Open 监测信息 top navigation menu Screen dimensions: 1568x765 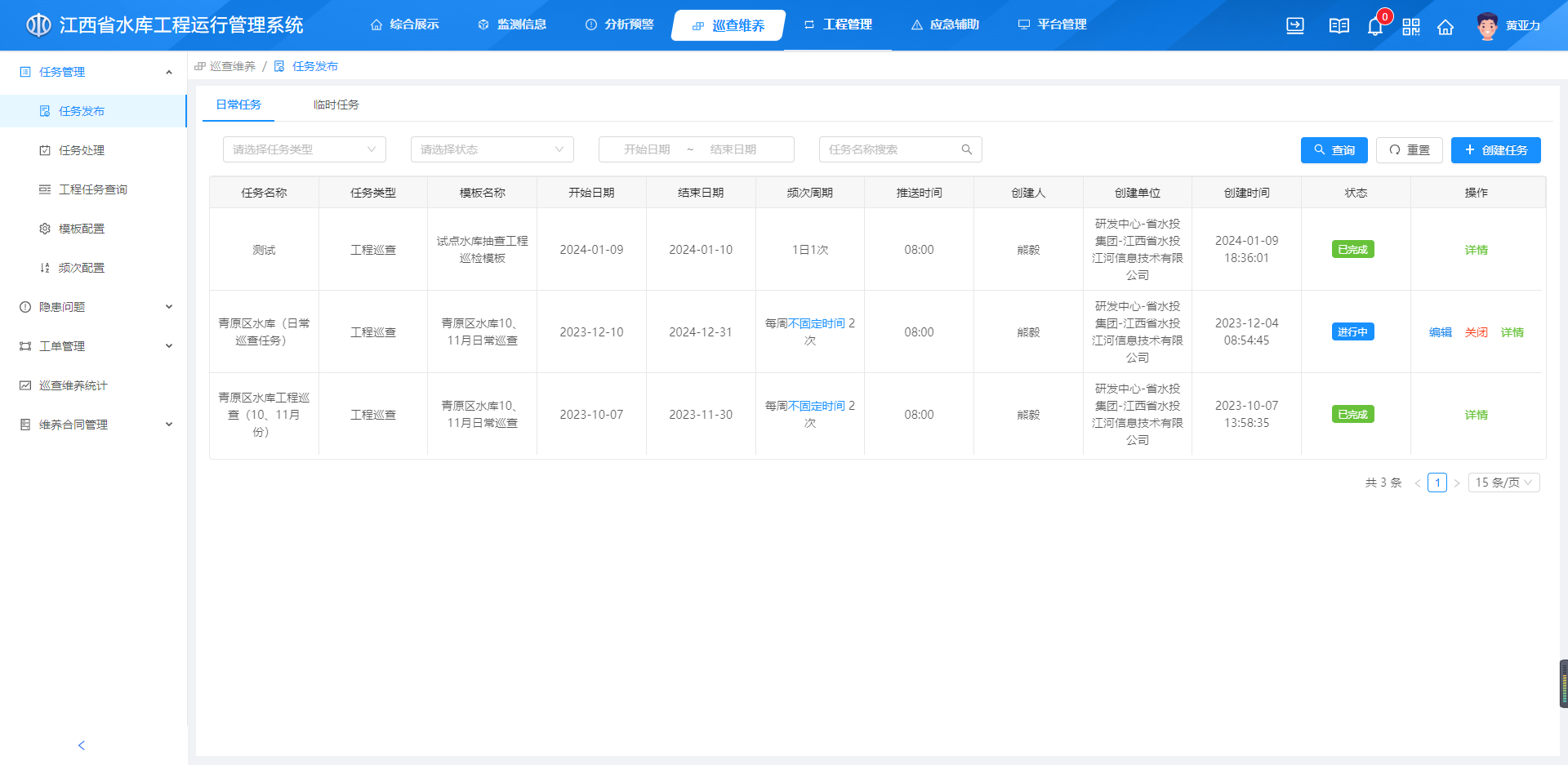[512, 24]
